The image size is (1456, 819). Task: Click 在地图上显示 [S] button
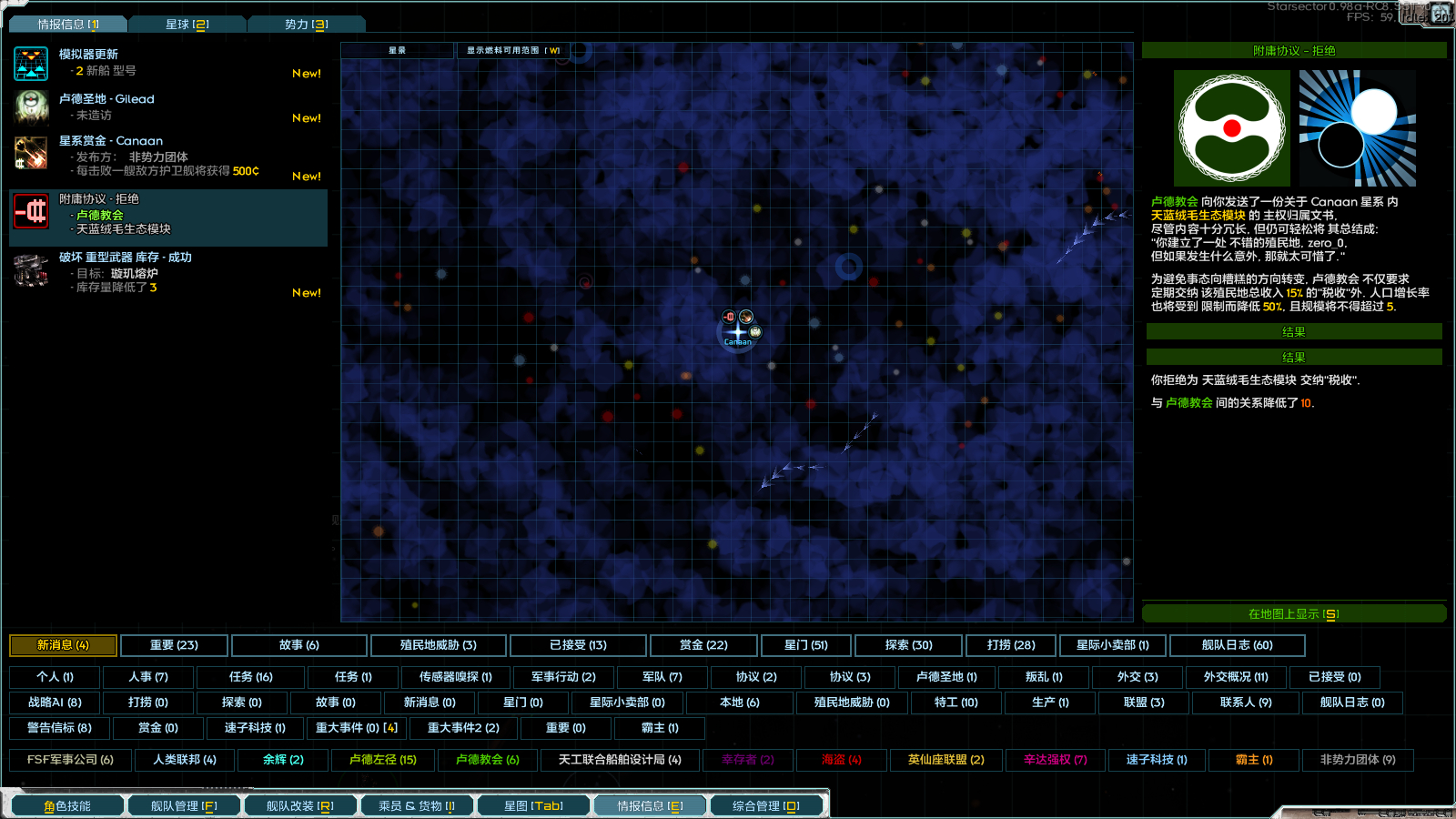tap(1294, 614)
